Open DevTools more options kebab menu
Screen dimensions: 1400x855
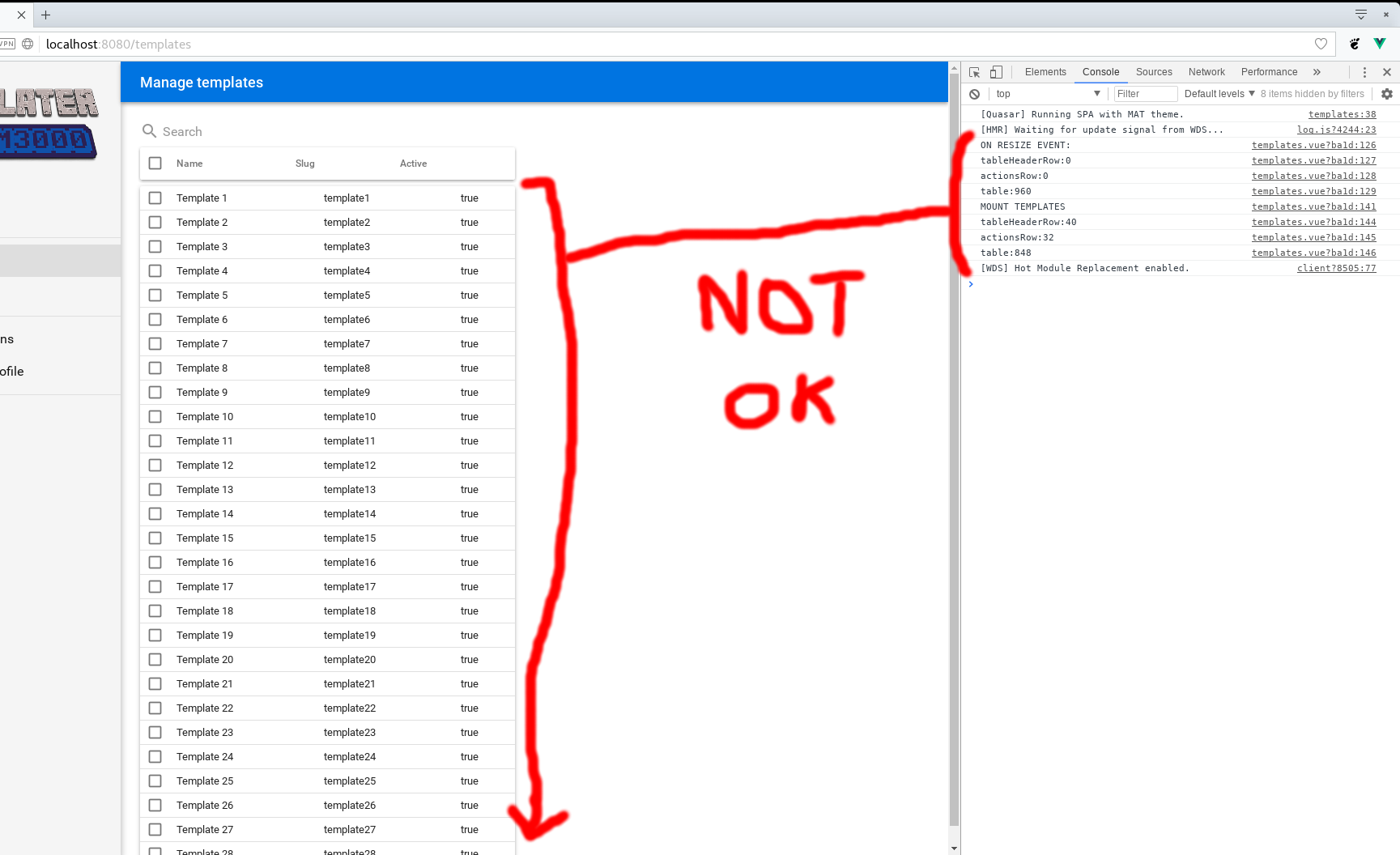(1364, 72)
